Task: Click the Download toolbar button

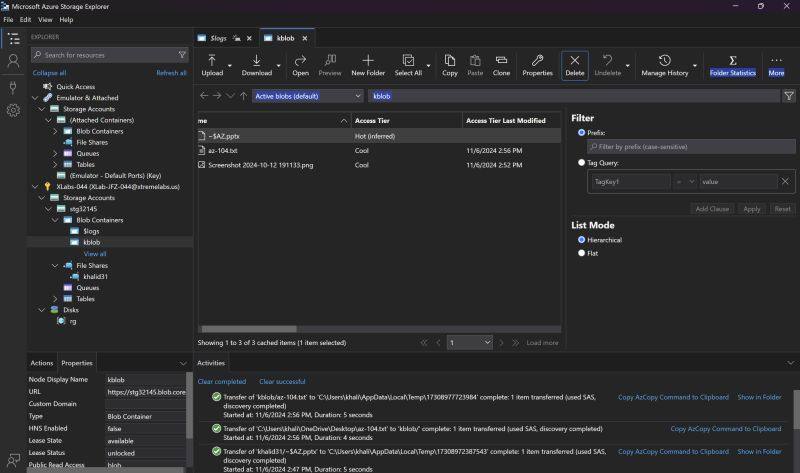Action: (257, 65)
